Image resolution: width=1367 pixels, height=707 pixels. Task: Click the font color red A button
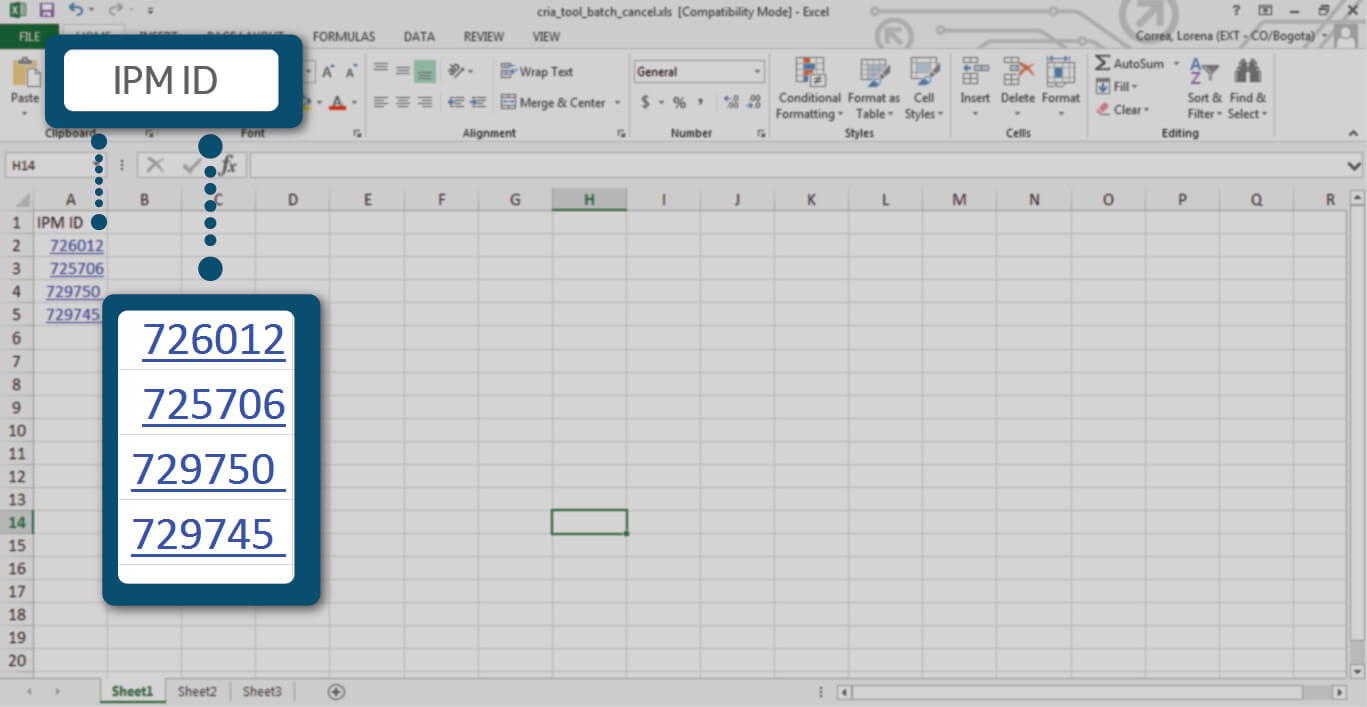pos(338,102)
